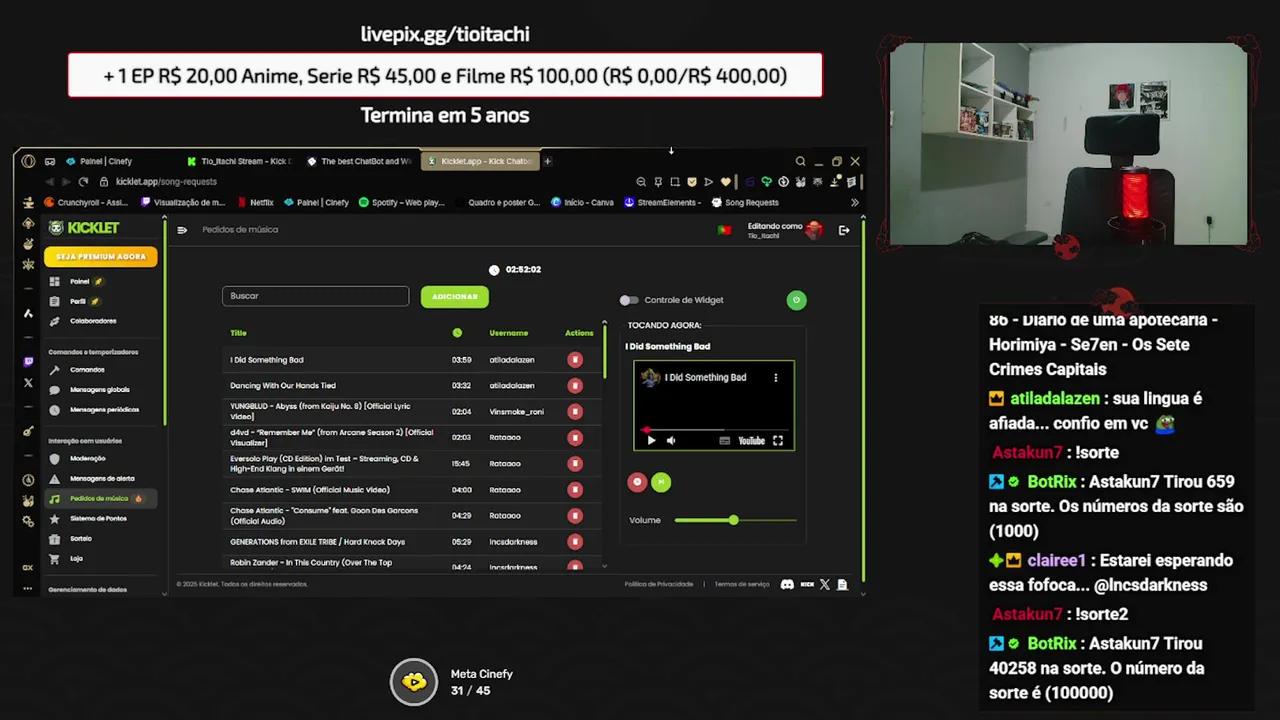Change language via the Portugal flag
The image size is (1280, 720).
click(724, 230)
